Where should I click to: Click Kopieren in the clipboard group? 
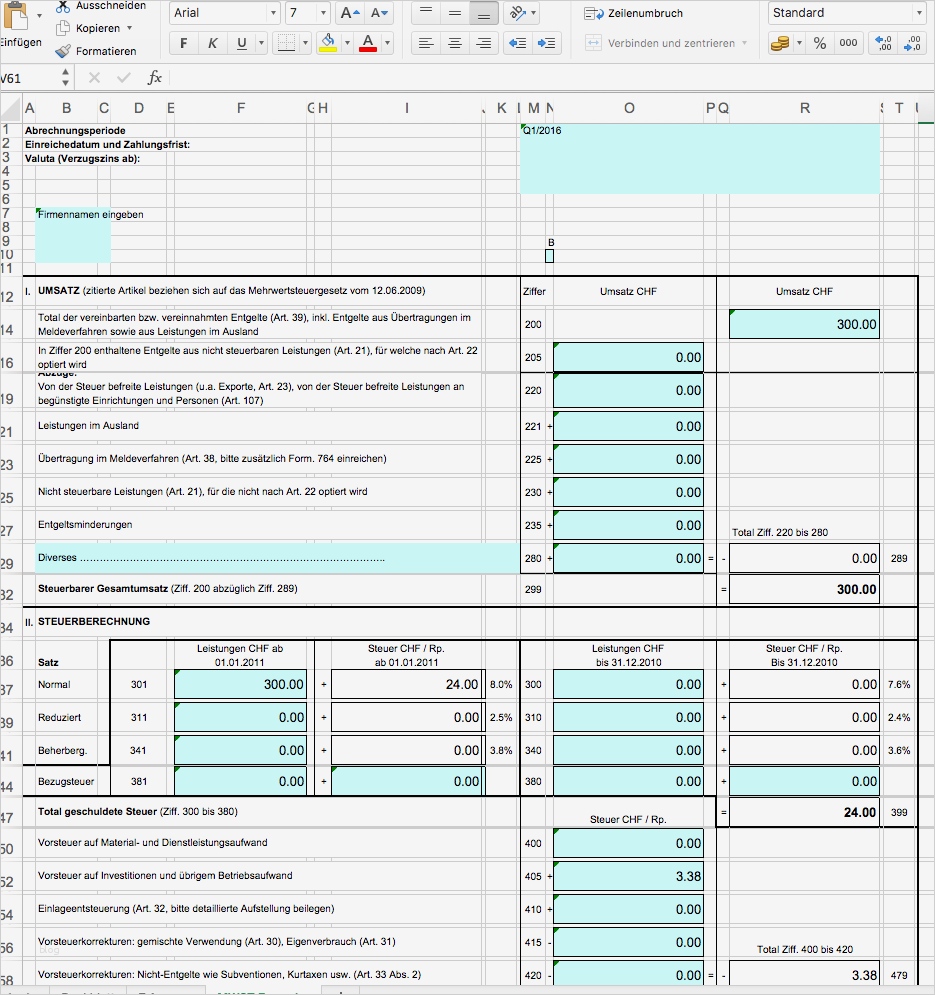click(x=97, y=28)
